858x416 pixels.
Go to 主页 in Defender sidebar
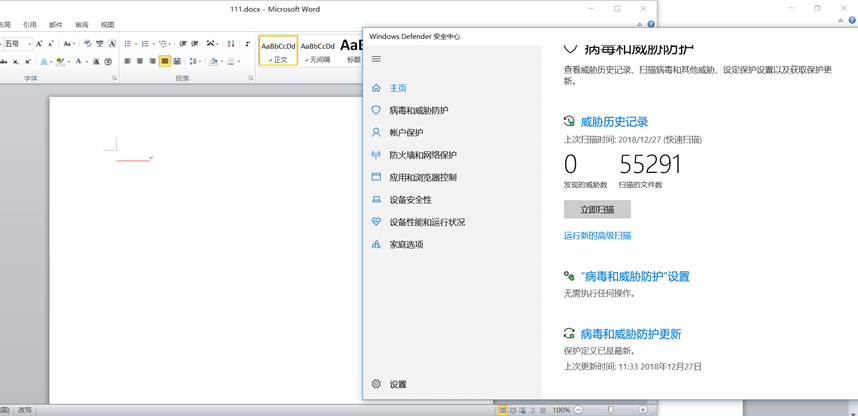pos(398,88)
